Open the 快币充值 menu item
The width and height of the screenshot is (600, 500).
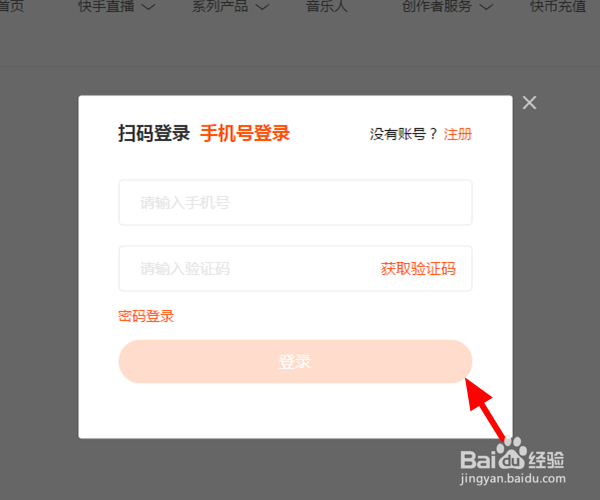point(558,6)
